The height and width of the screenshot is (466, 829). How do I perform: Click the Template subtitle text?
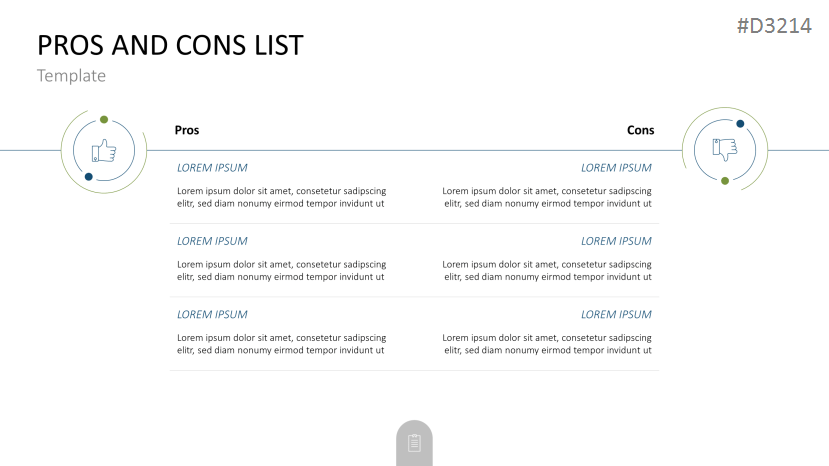click(x=71, y=76)
